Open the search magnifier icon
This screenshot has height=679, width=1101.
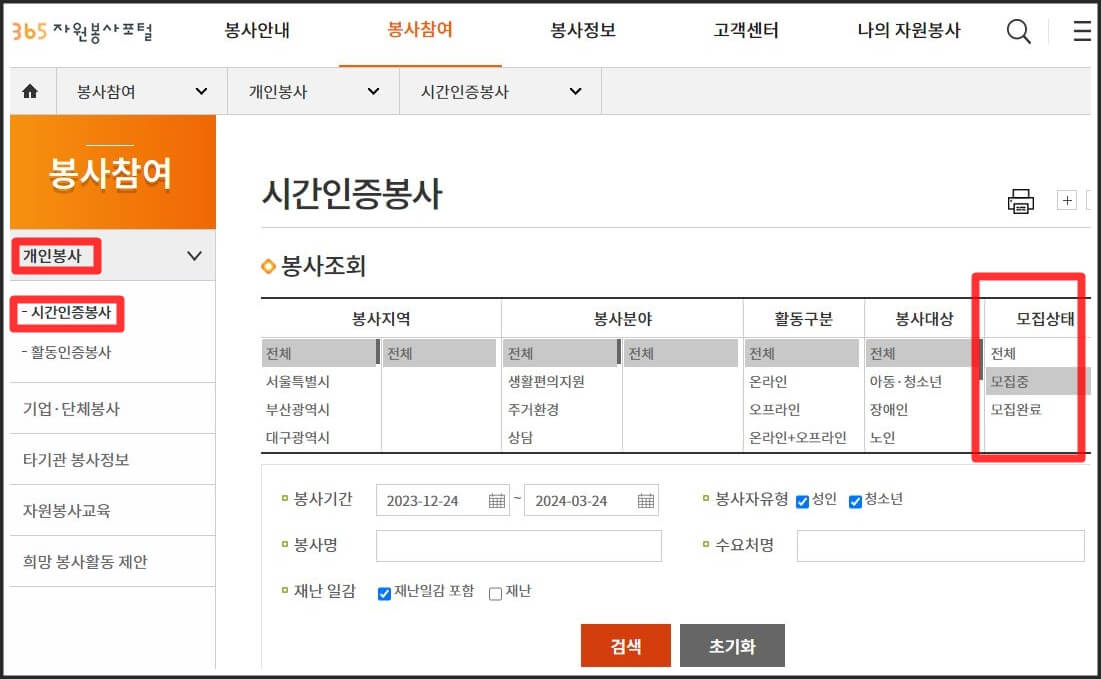click(x=1019, y=31)
